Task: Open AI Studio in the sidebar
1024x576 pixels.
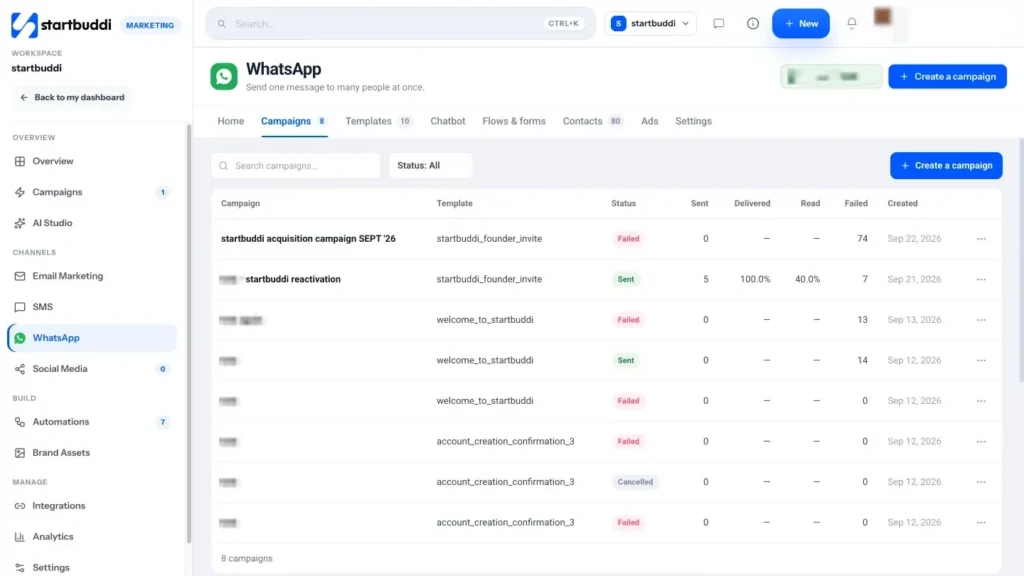Action: (92, 223)
